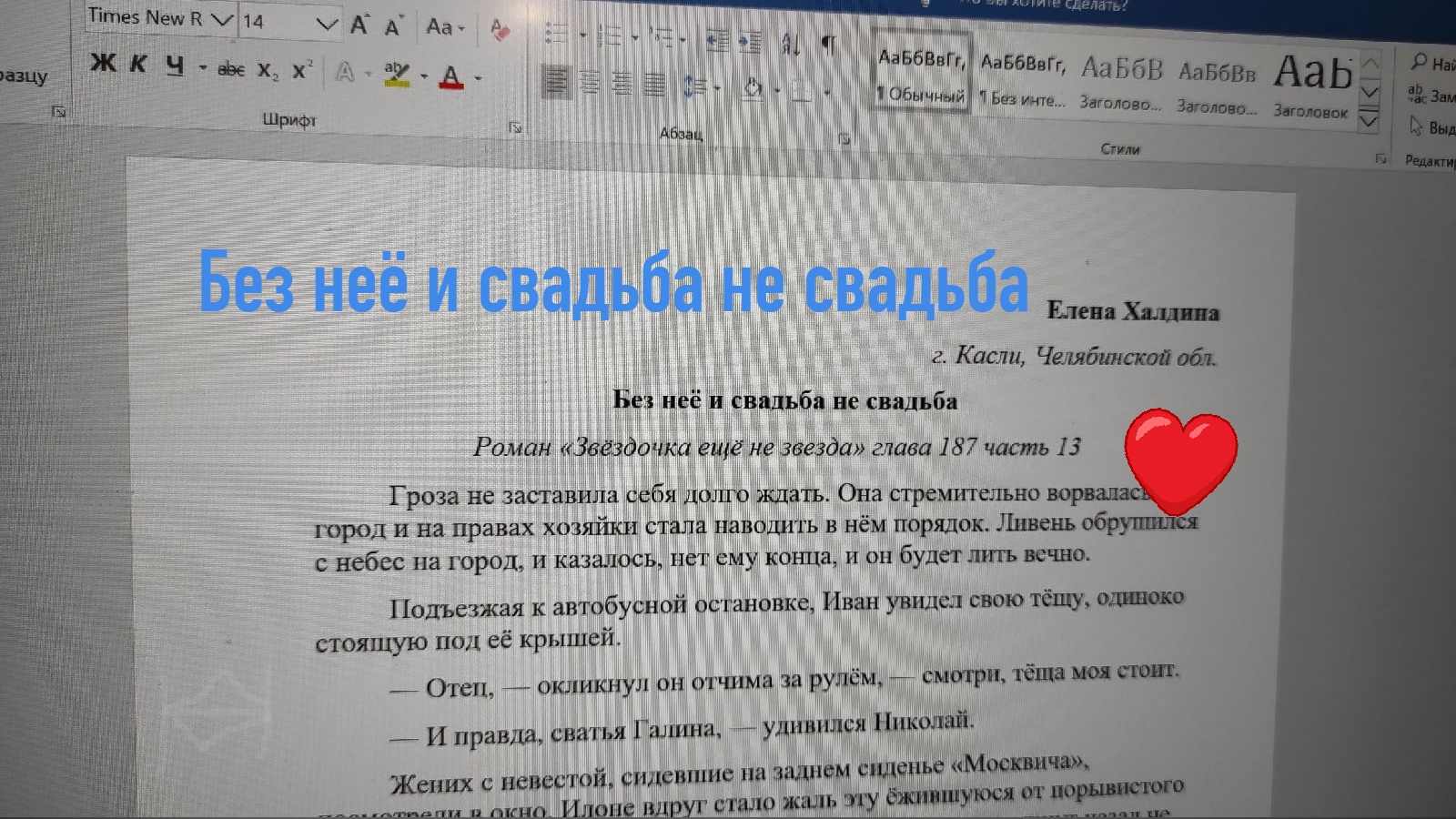The height and width of the screenshot is (819, 1456).
Task: Toggle superscript x² formatting
Action: 302,70
